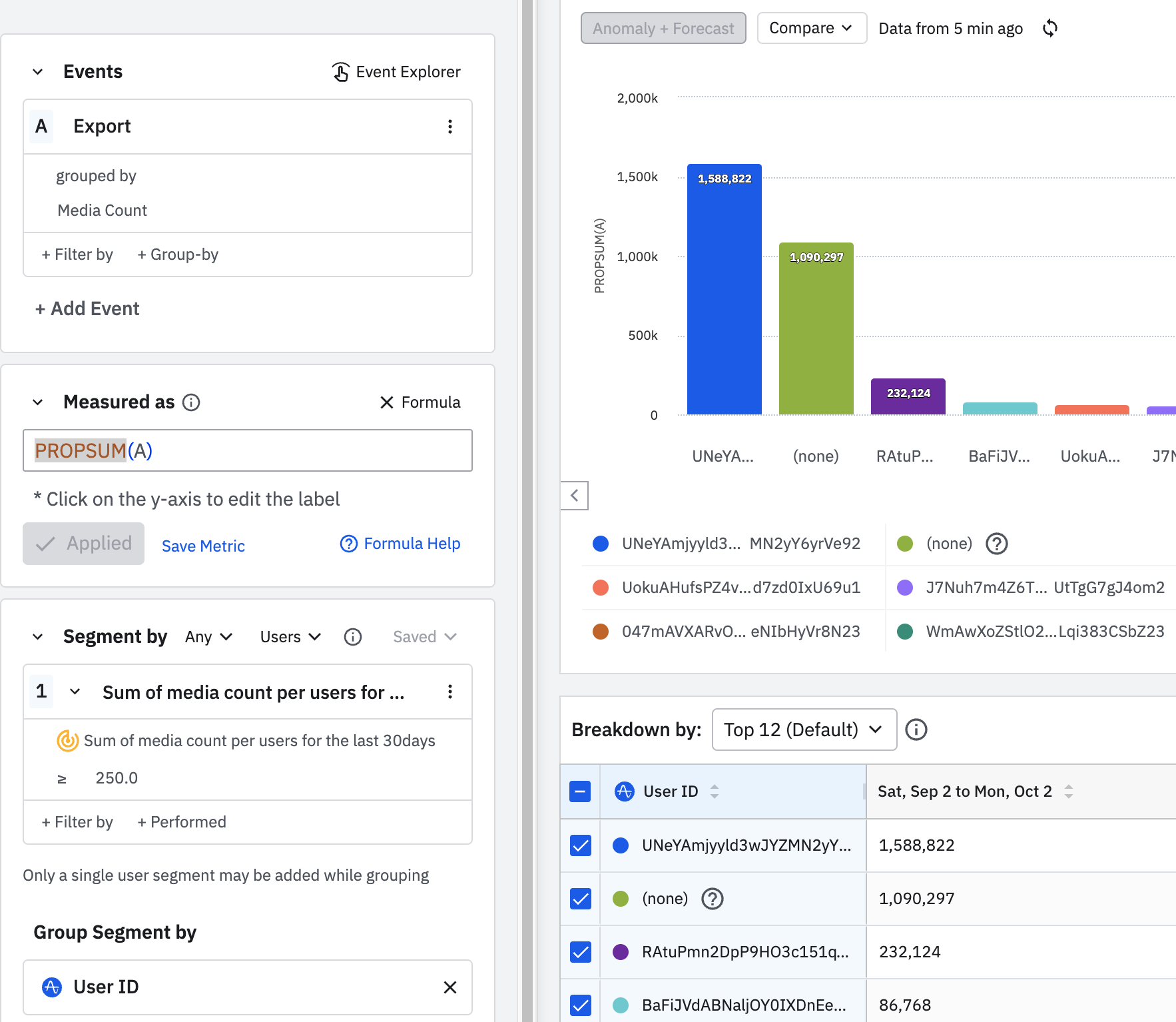Click the Save Metric link

click(203, 546)
